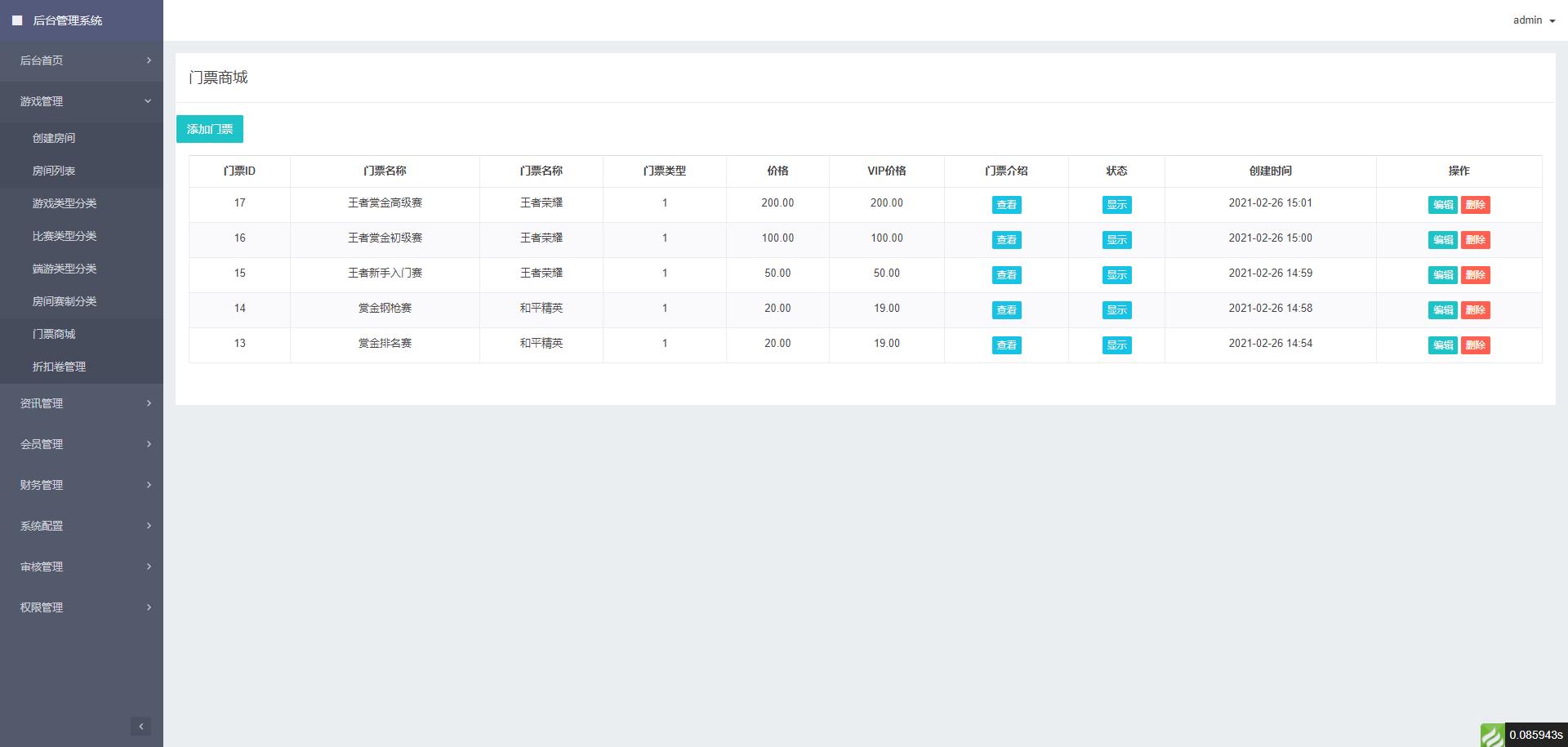Click the 创建时间 column header
This screenshot has height=747, width=1568.
[1271, 171]
